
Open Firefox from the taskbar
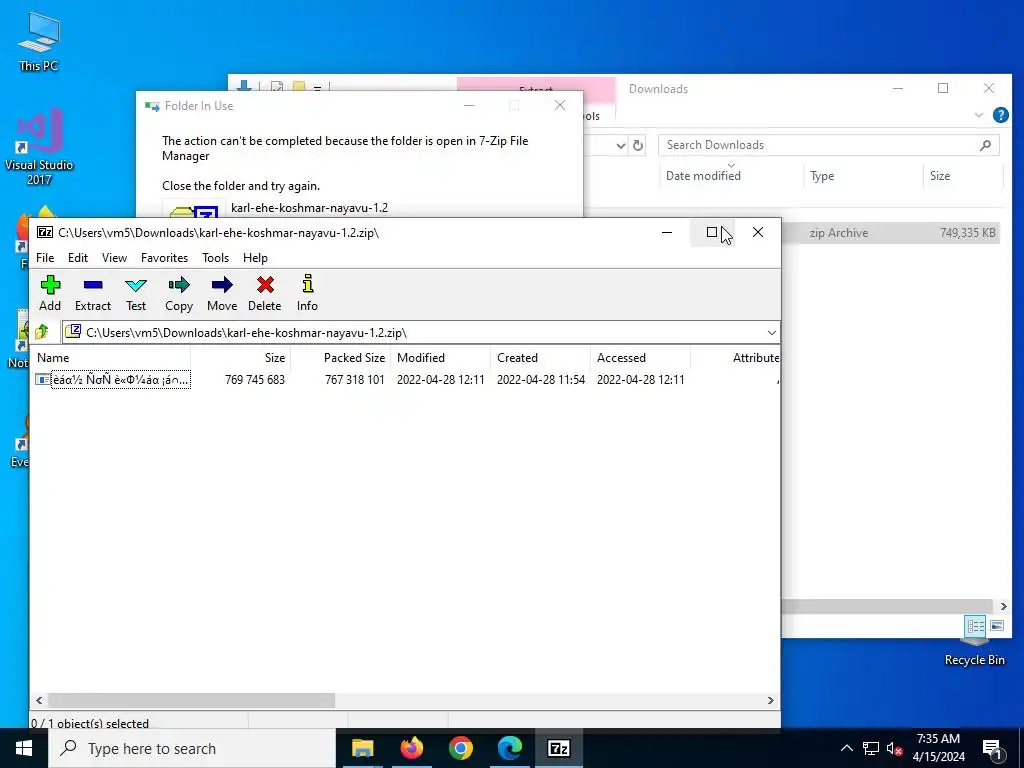(x=411, y=748)
